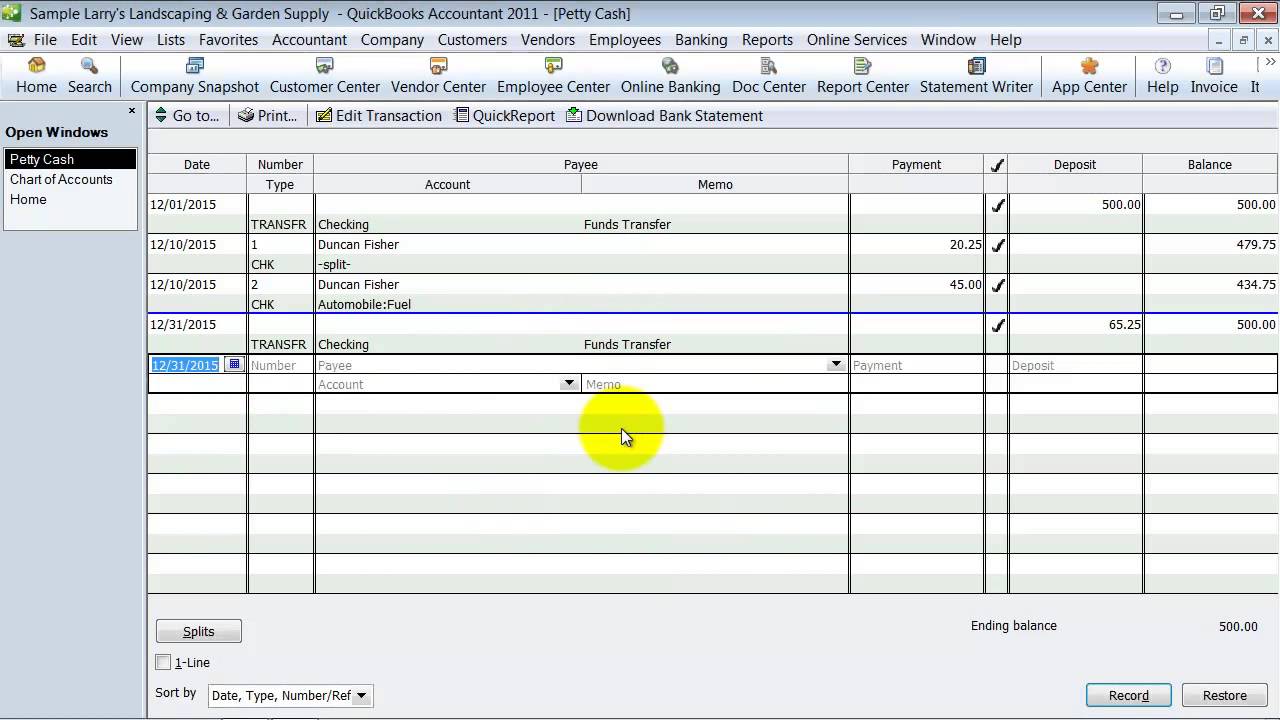Open the Vendor Center icon

[438, 76]
